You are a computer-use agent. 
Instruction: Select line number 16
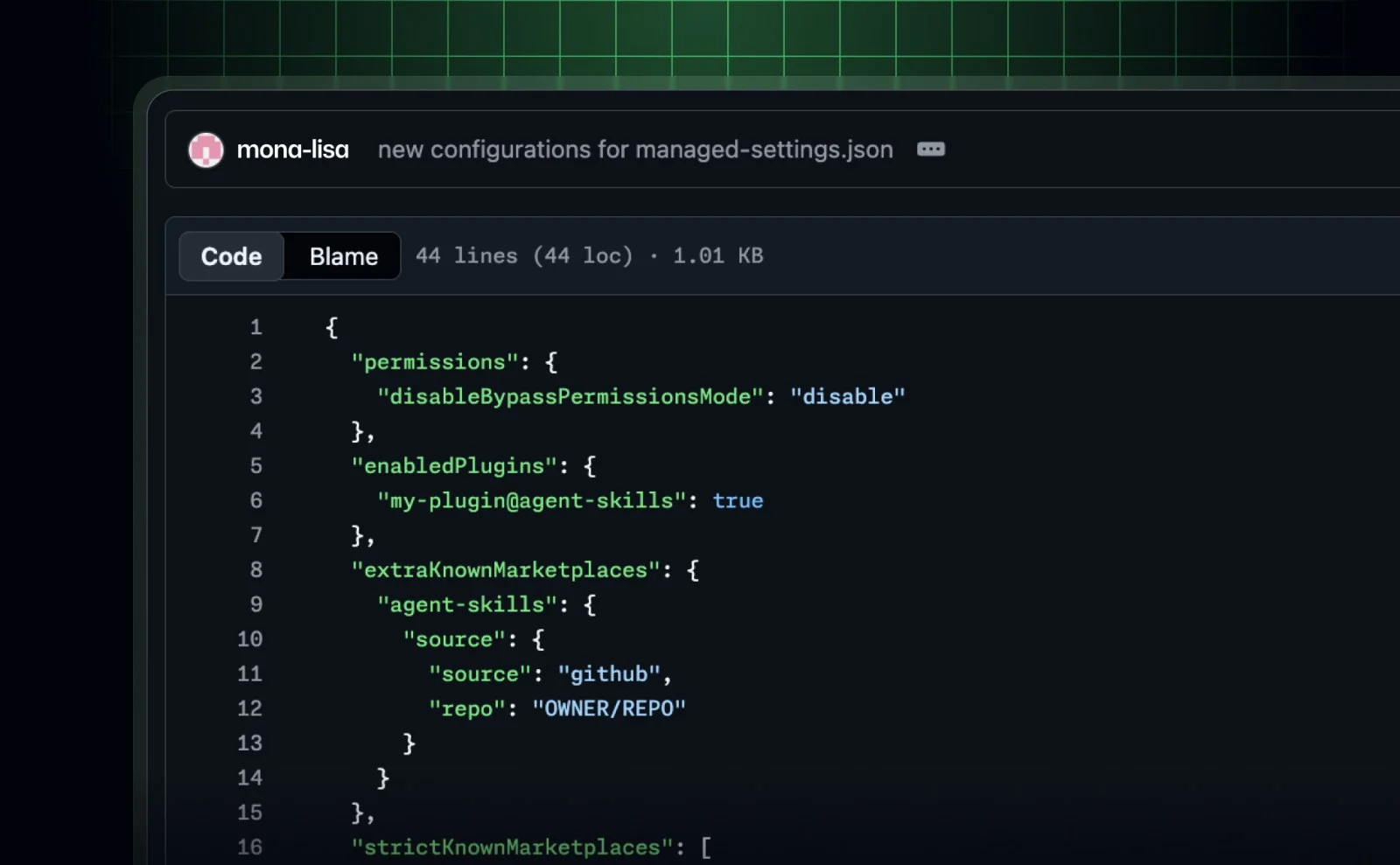(x=249, y=847)
